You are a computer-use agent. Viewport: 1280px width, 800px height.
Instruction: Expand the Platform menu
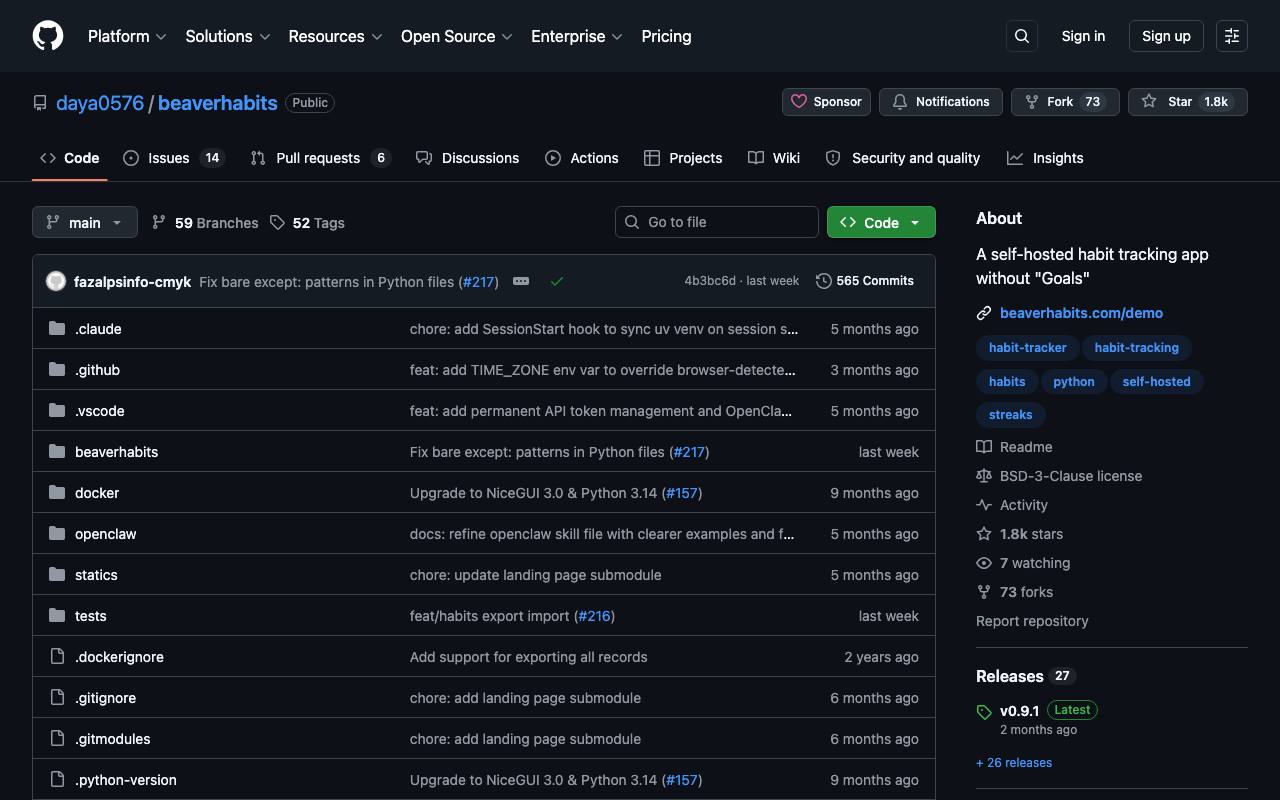point(127,36)
